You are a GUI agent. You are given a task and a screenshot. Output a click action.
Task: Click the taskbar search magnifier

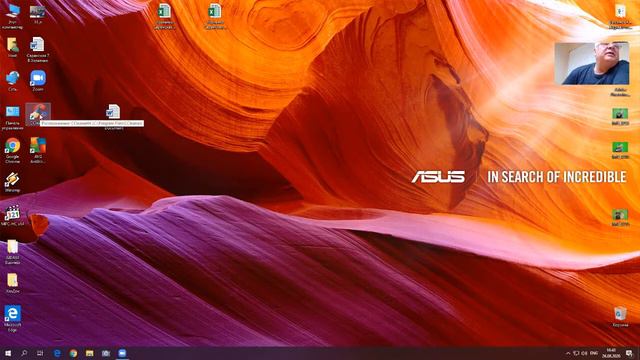coord(24,353)
